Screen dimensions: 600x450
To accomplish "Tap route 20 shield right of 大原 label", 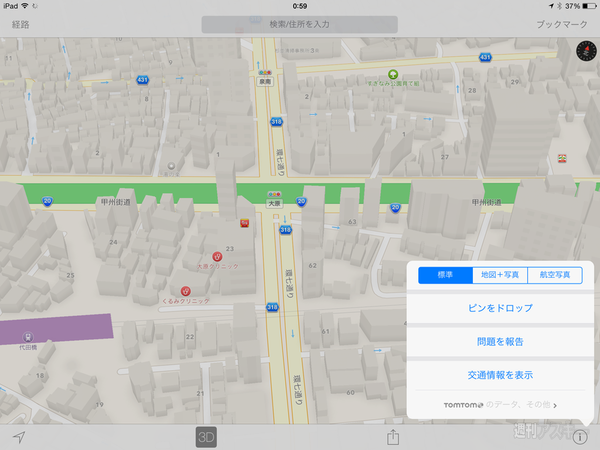I will click(301, 201).
